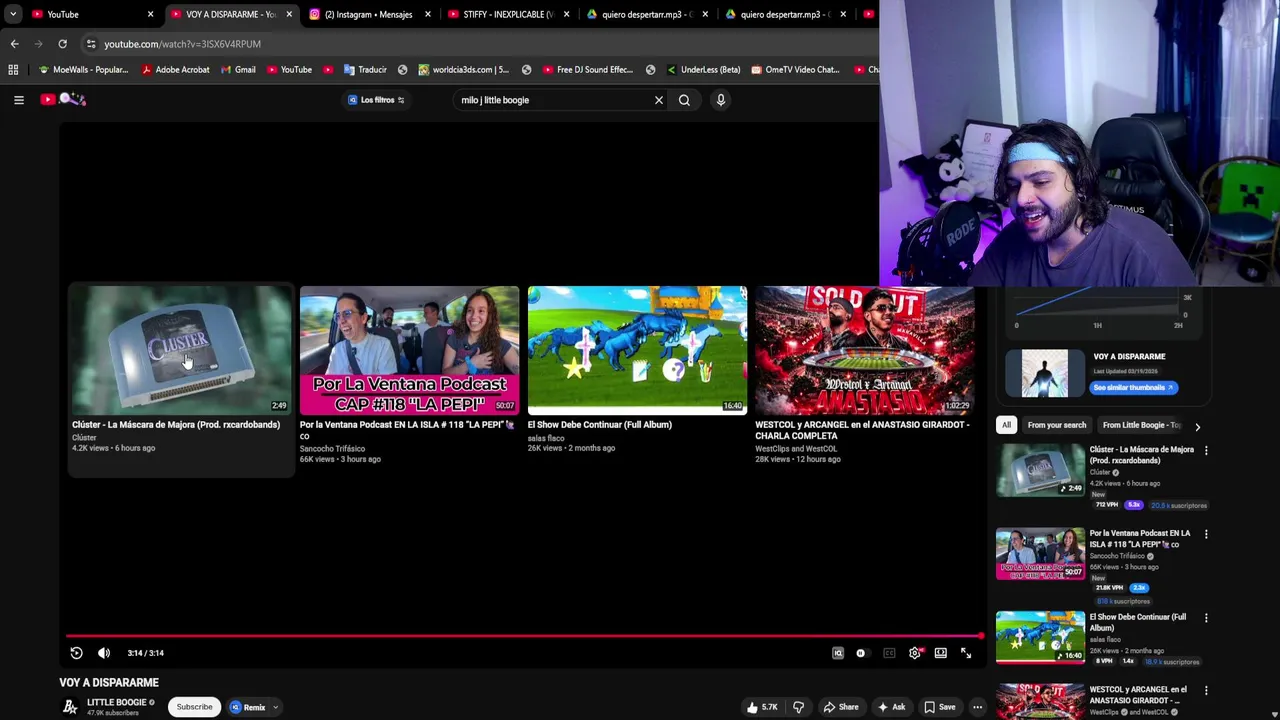This screenshot has width=1280, height=720.
Task: Dislike the video
Action: 798,707
